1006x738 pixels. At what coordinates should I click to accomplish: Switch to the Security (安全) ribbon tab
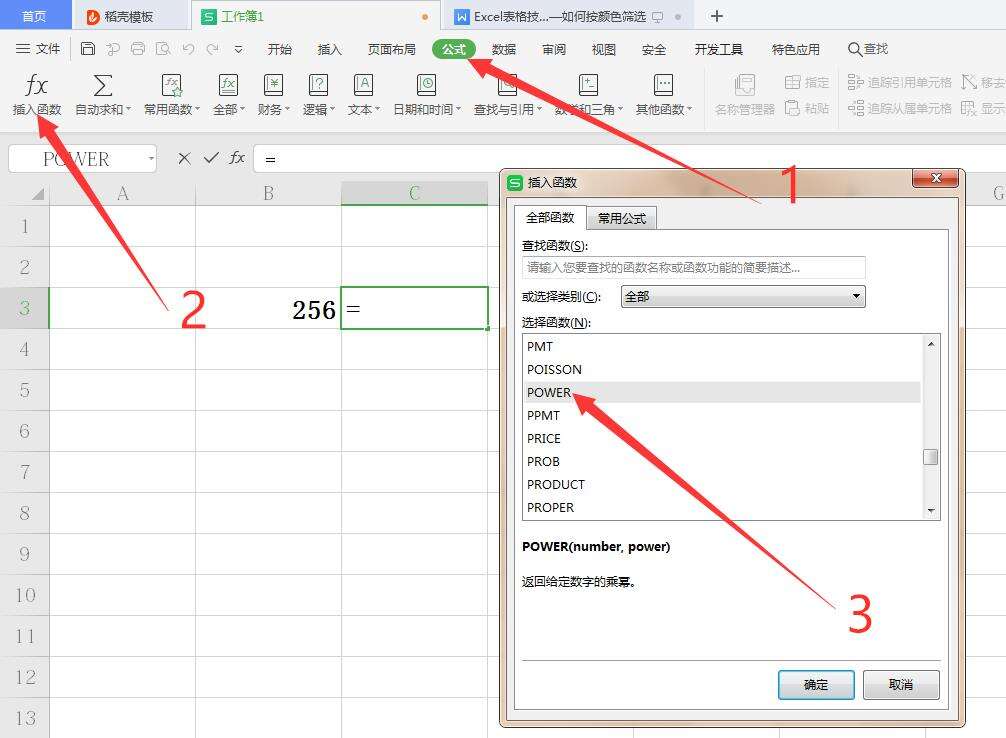(654, 49)
